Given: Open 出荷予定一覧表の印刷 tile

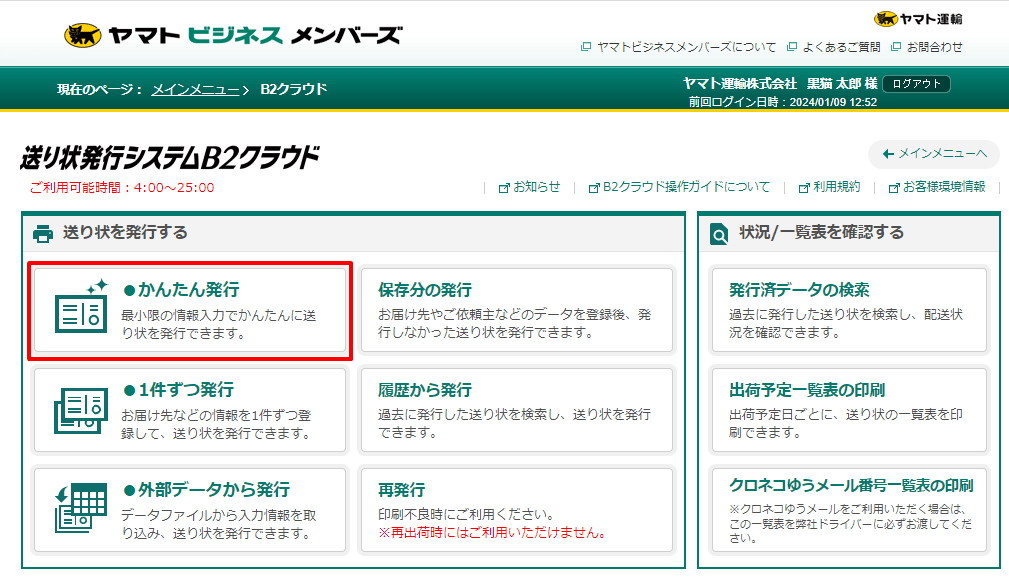Looking at the screenshot, I should [848, 410].
